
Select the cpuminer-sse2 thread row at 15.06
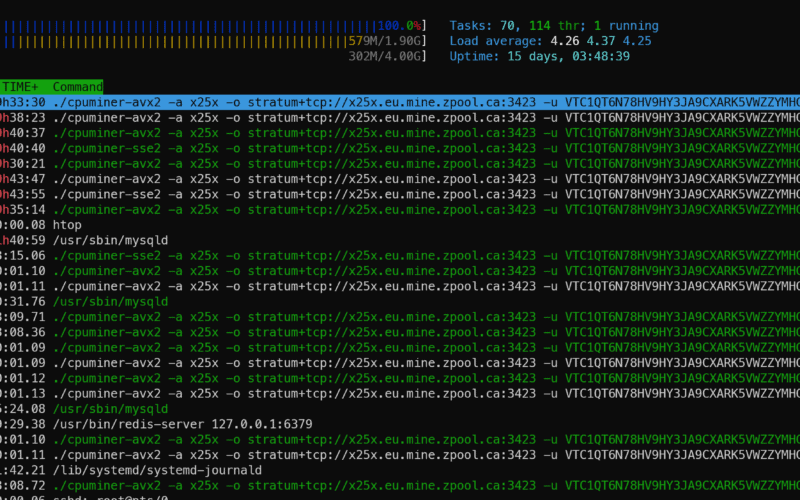click(400, 256)
